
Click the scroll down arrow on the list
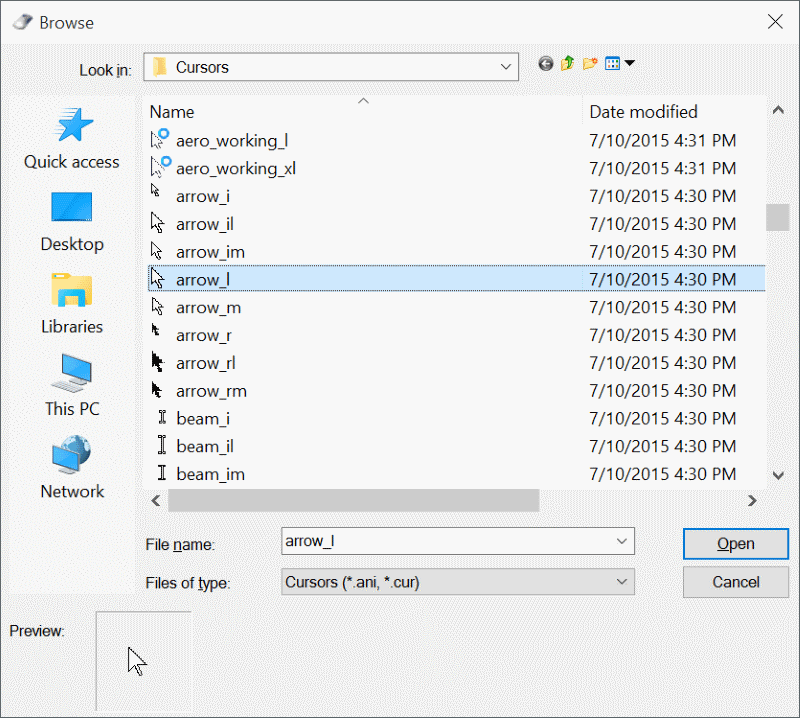778,475
